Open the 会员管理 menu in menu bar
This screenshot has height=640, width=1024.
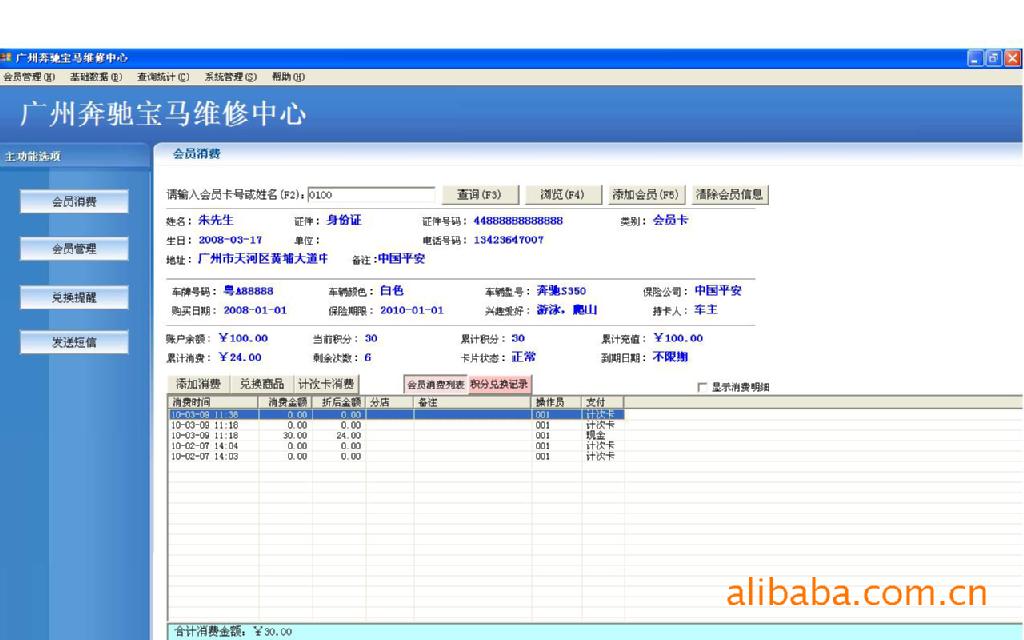[29, 77]
